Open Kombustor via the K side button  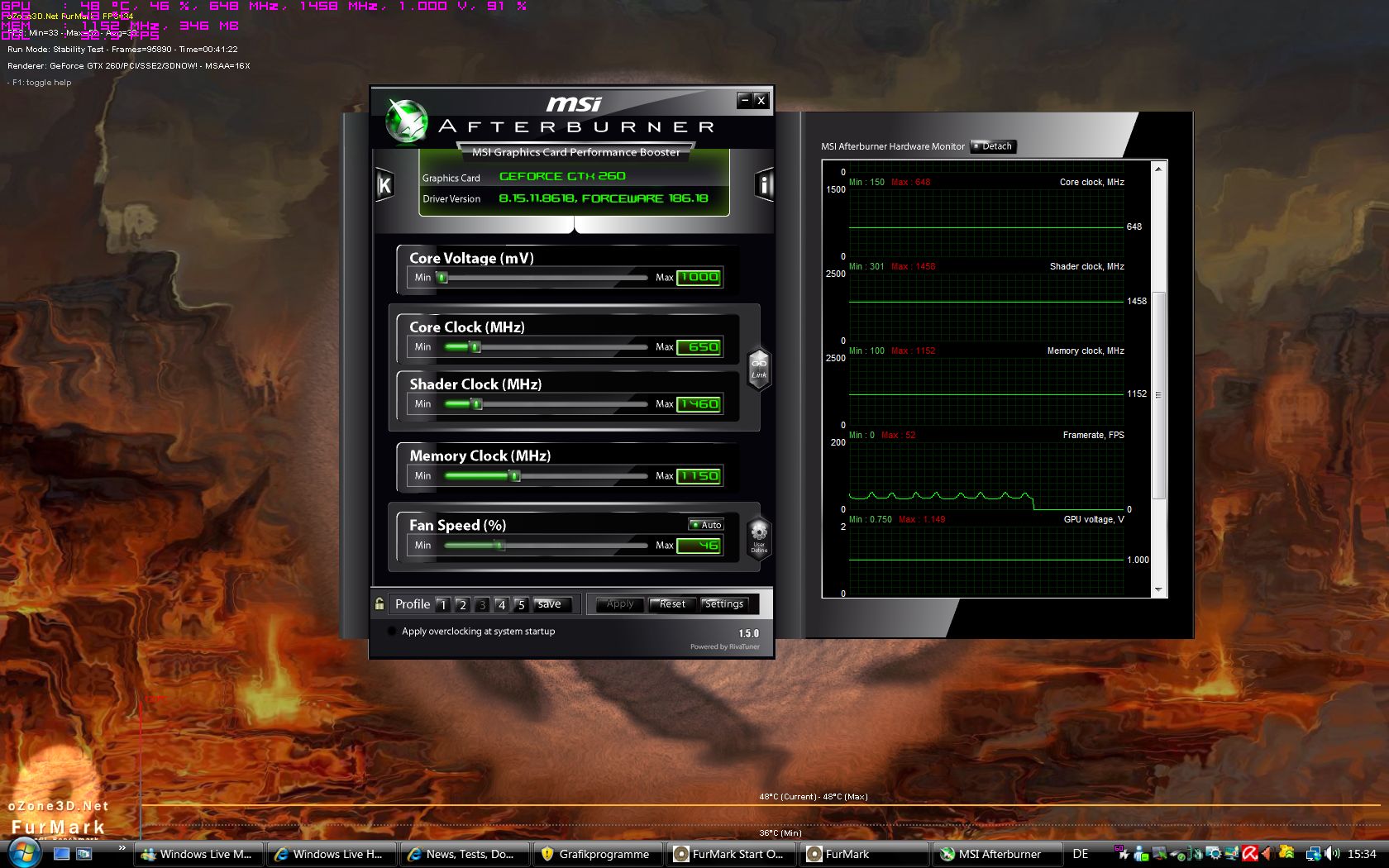coord(384,184)
